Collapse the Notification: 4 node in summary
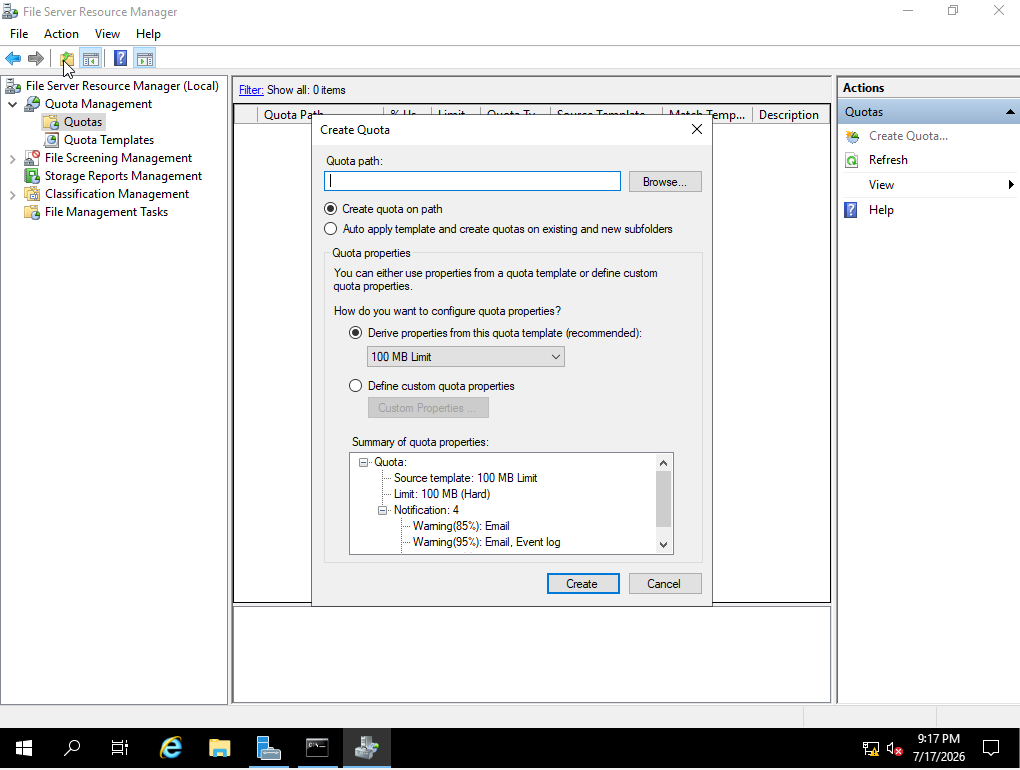Screen dimensions: 1020x770 382,511
